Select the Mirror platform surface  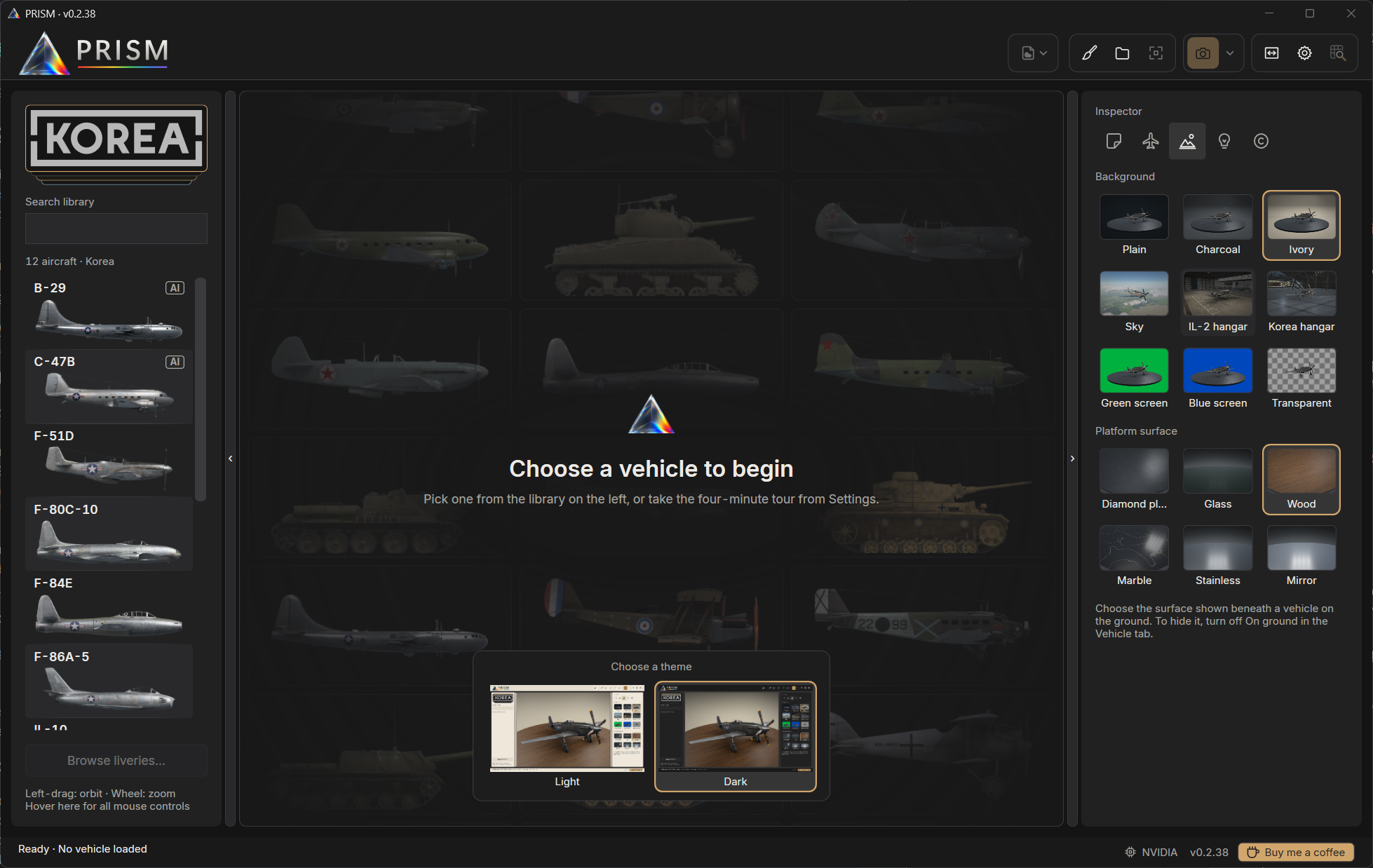(1301, 556)
